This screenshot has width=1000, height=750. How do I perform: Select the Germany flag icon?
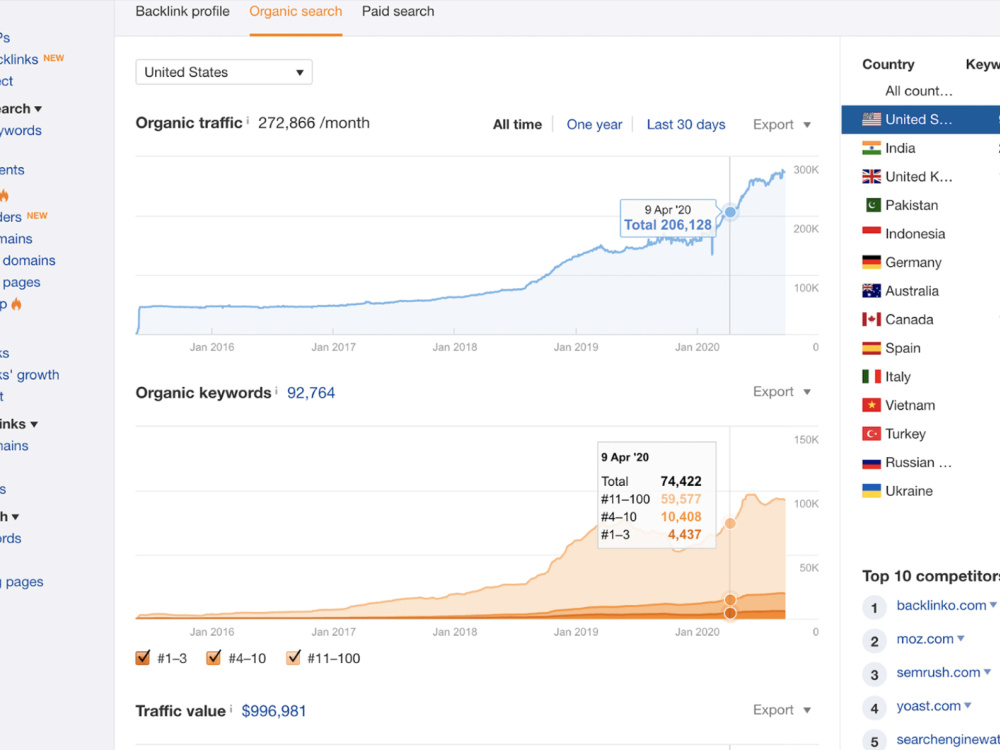coord(871,262)
